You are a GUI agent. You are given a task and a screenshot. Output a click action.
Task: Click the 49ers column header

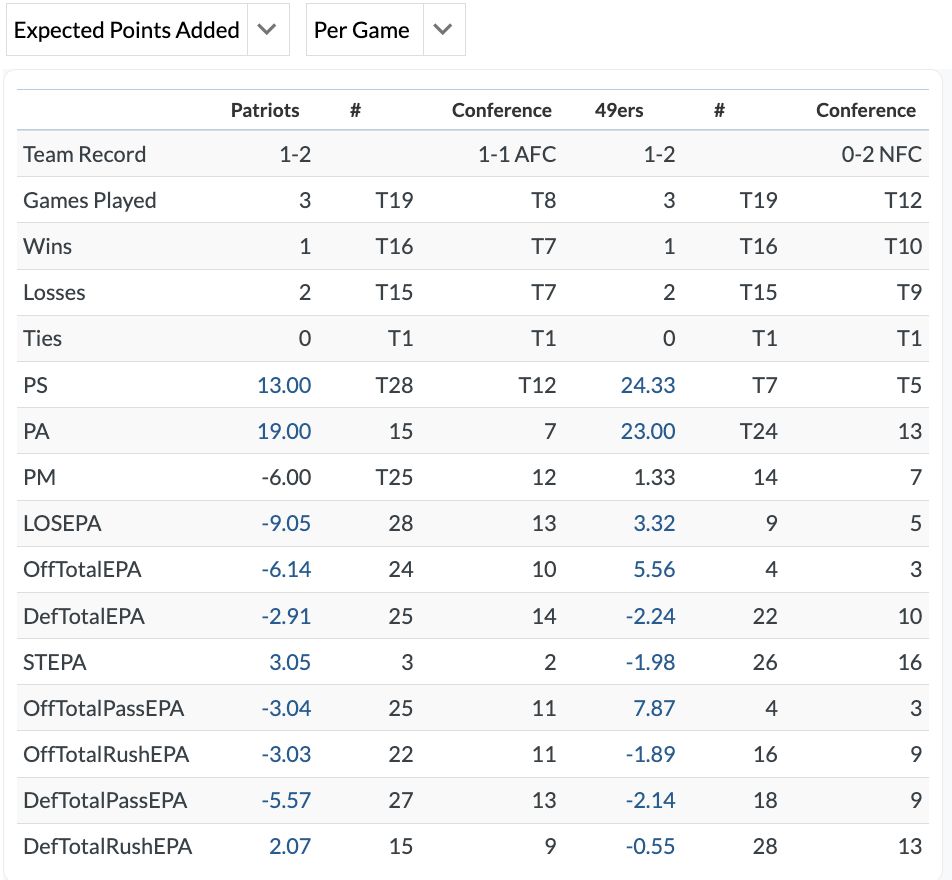(x=619, y=110)
